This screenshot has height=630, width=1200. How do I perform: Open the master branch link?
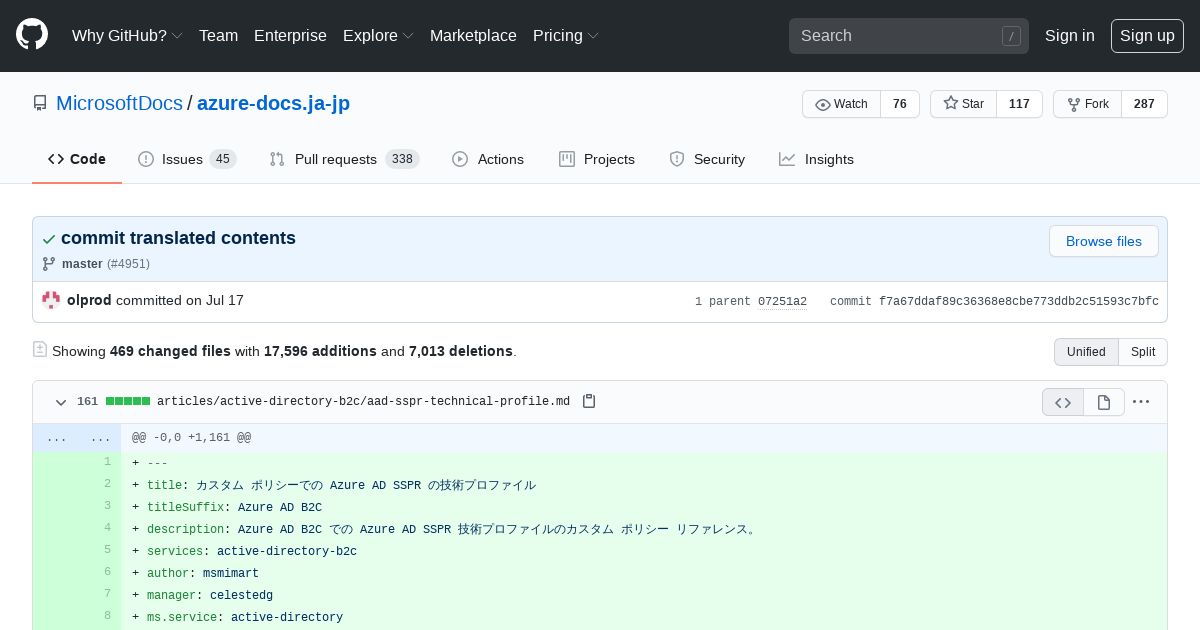tap(82, 264)
